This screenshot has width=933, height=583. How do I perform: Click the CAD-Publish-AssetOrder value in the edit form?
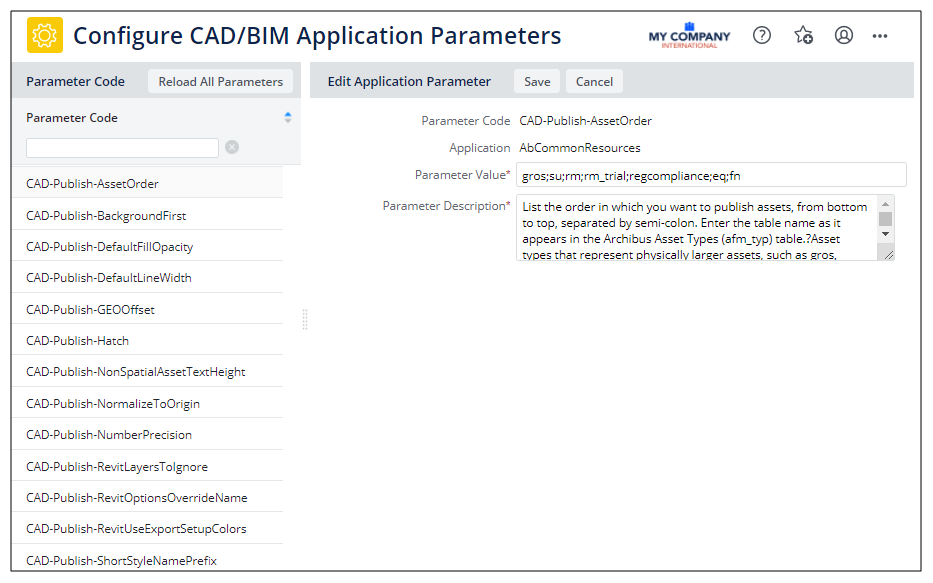(x=586, y=121)
